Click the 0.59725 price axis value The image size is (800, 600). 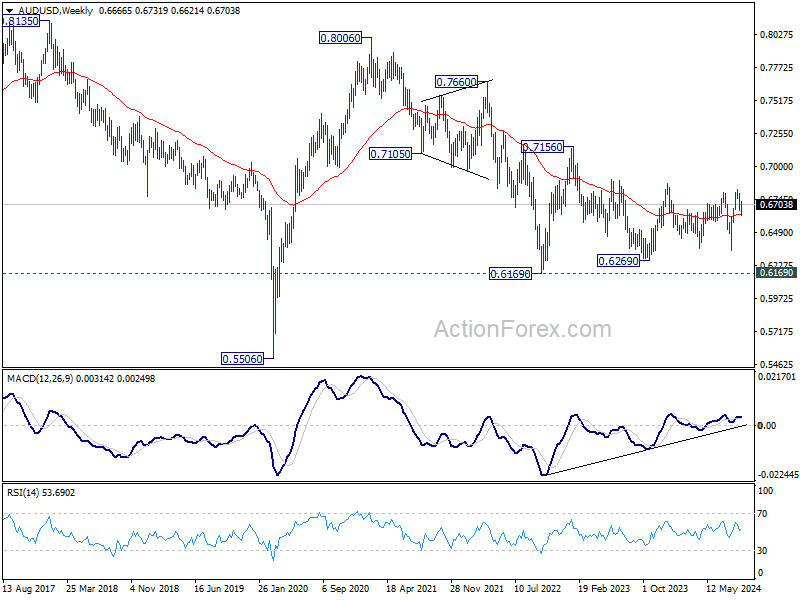(x=777, y=298)
